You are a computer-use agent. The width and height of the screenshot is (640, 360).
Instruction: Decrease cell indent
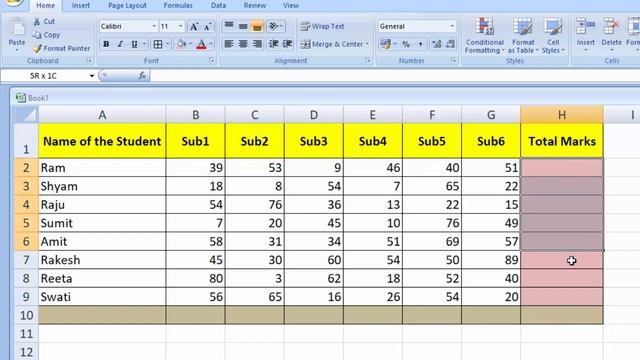click(x=274, y=44)
